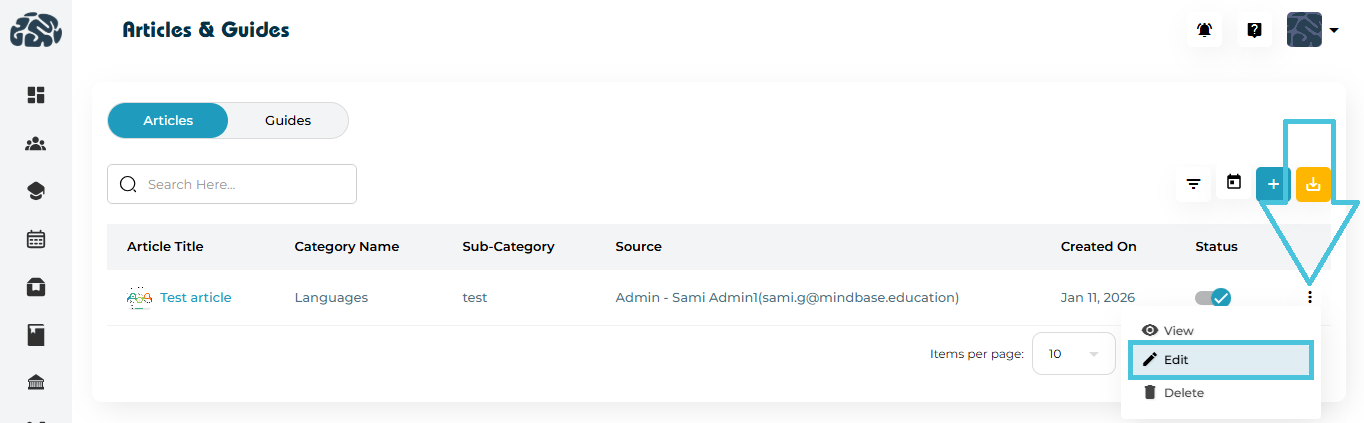Screen dimensions: 1364x423
Task: Open the date picker calendar button
Action: [1234, 183]
